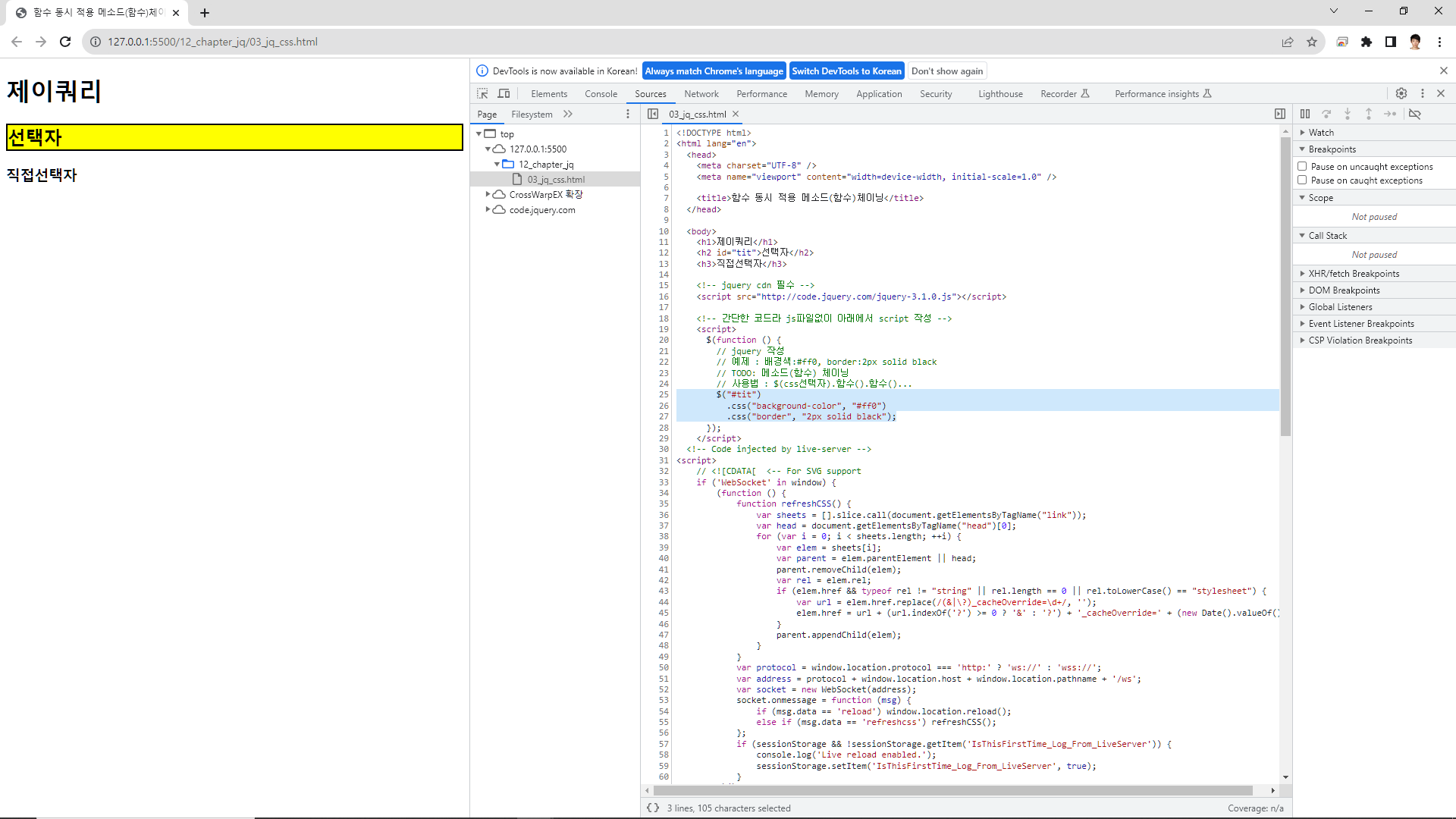Click the pause script execution button

coord(1304,114)
